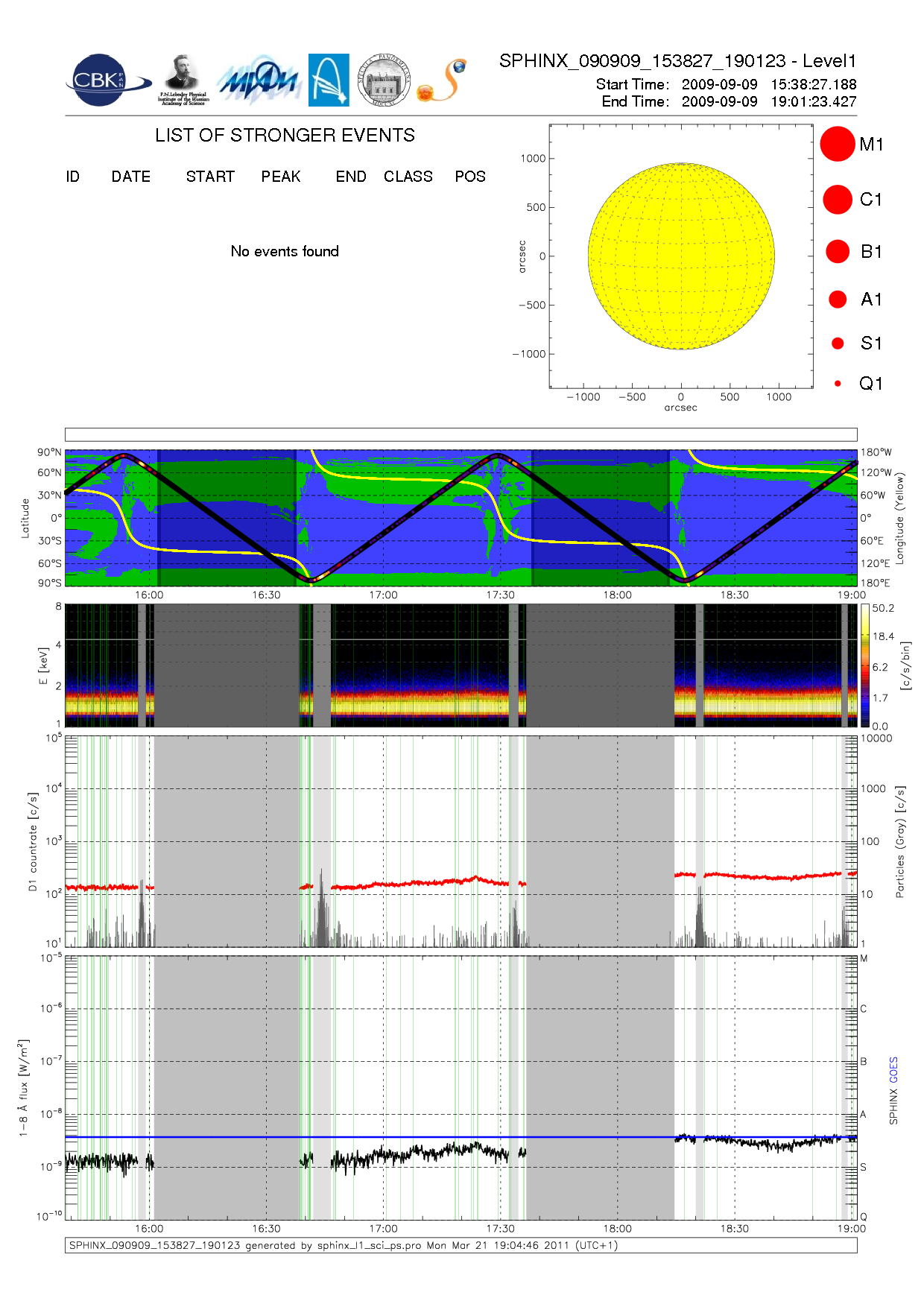924x1307 pixels.
Task: Click the A1 red circle legend marker
Action: click(838, 300)
